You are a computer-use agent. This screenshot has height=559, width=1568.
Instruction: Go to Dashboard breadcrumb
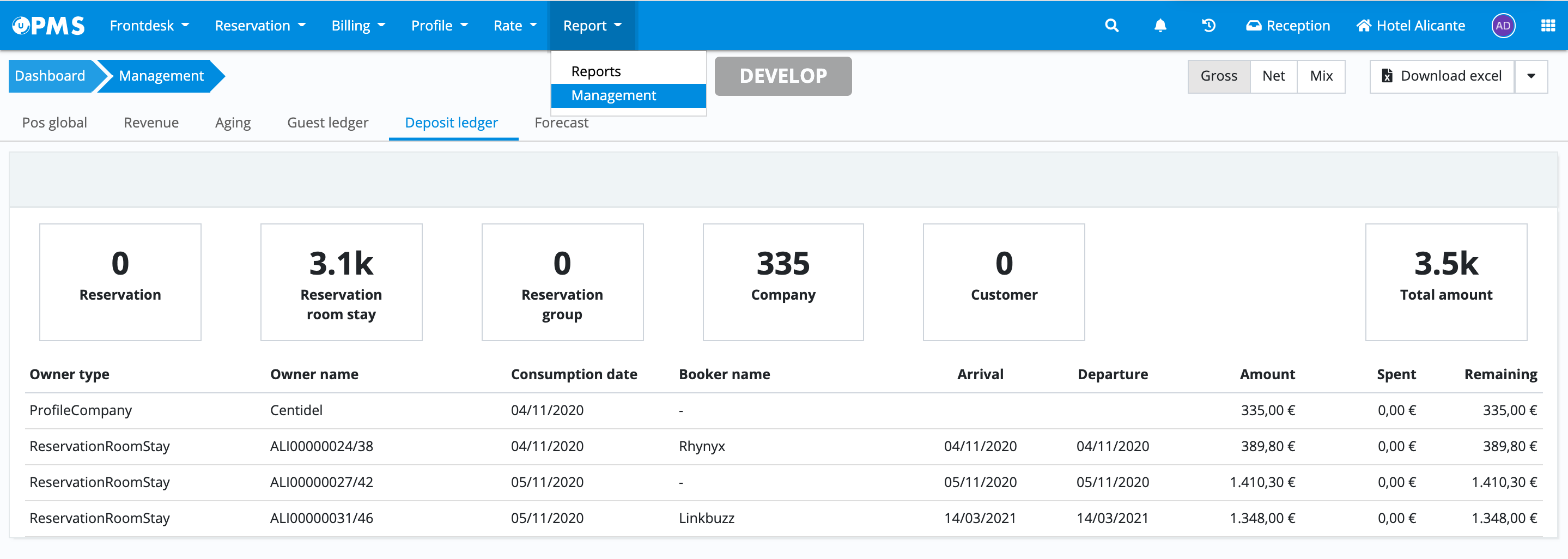50,76
